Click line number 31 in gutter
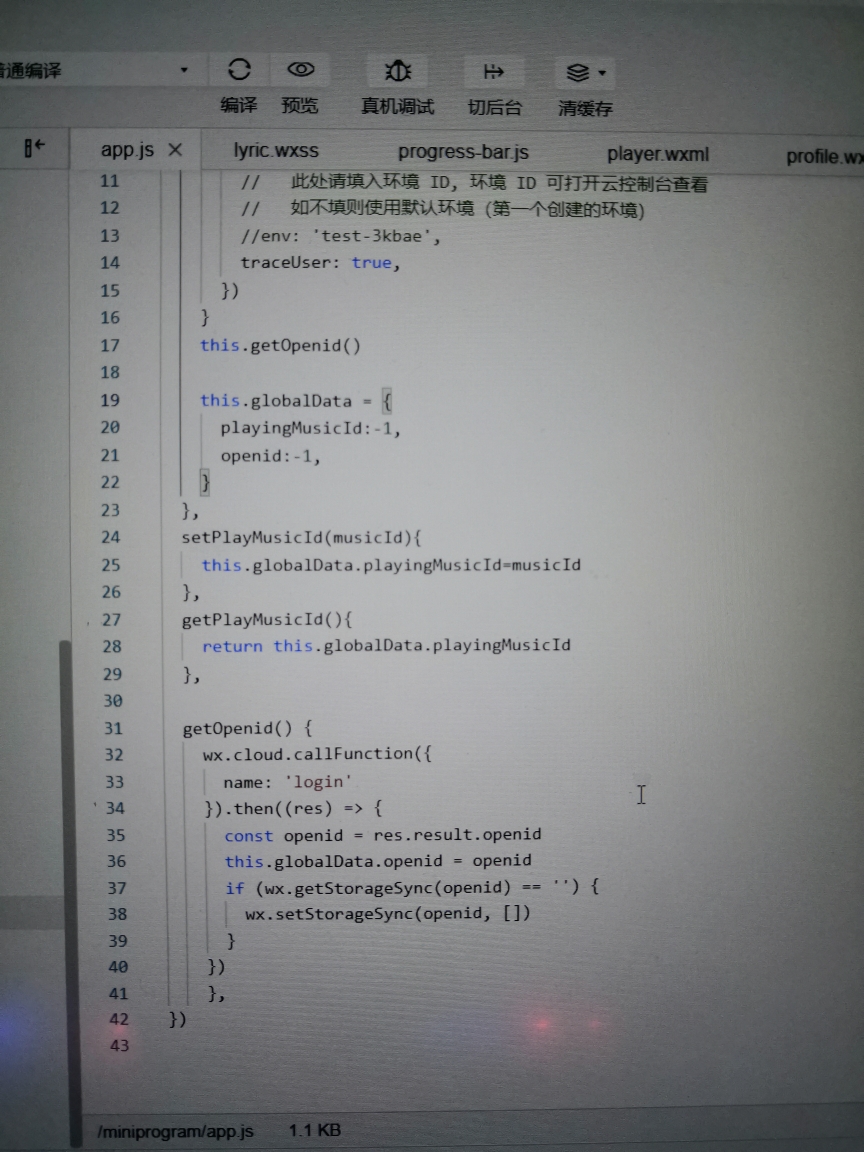Viewport: 864px width, 1152px height. coord(112,728)
